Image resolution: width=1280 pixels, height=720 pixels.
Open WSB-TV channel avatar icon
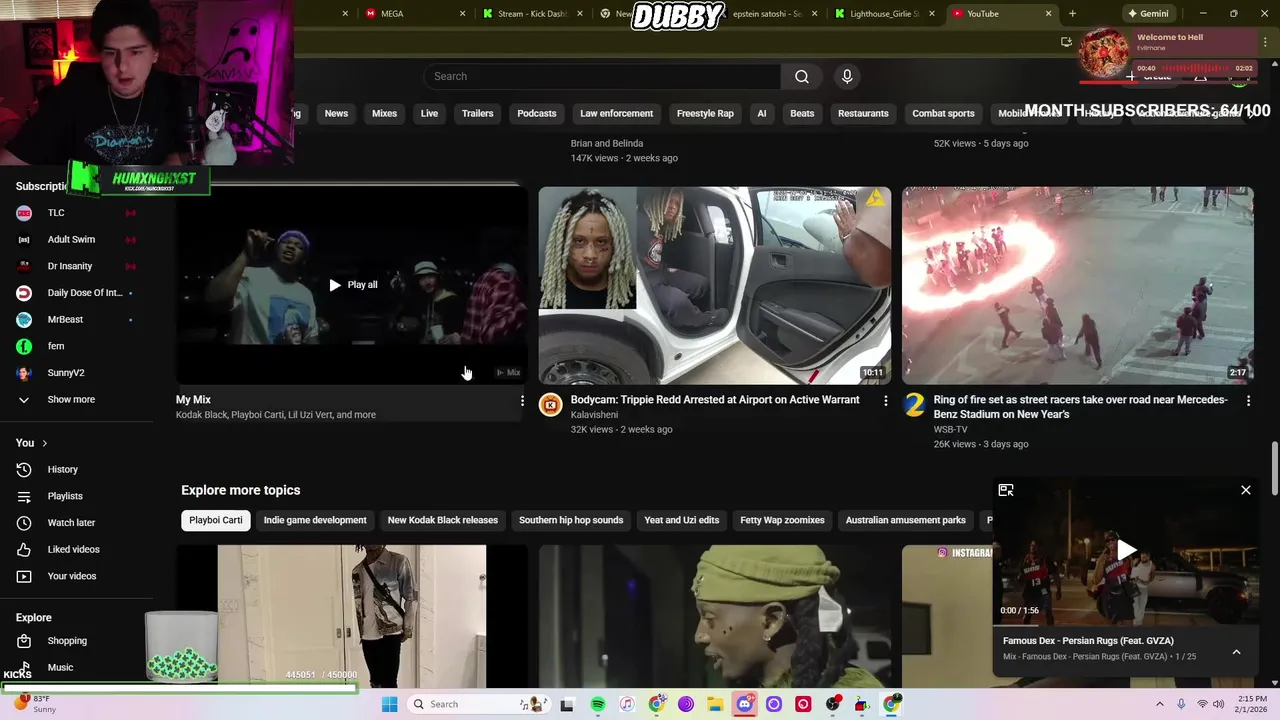pyautogui.click(x=913, y=404)
